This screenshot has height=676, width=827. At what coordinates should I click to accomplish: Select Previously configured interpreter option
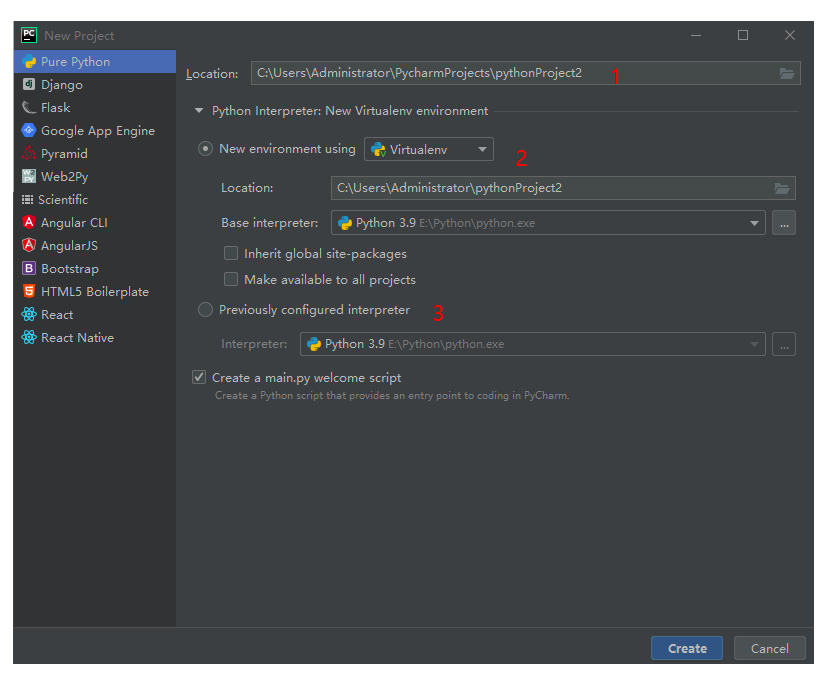(205, 310)
